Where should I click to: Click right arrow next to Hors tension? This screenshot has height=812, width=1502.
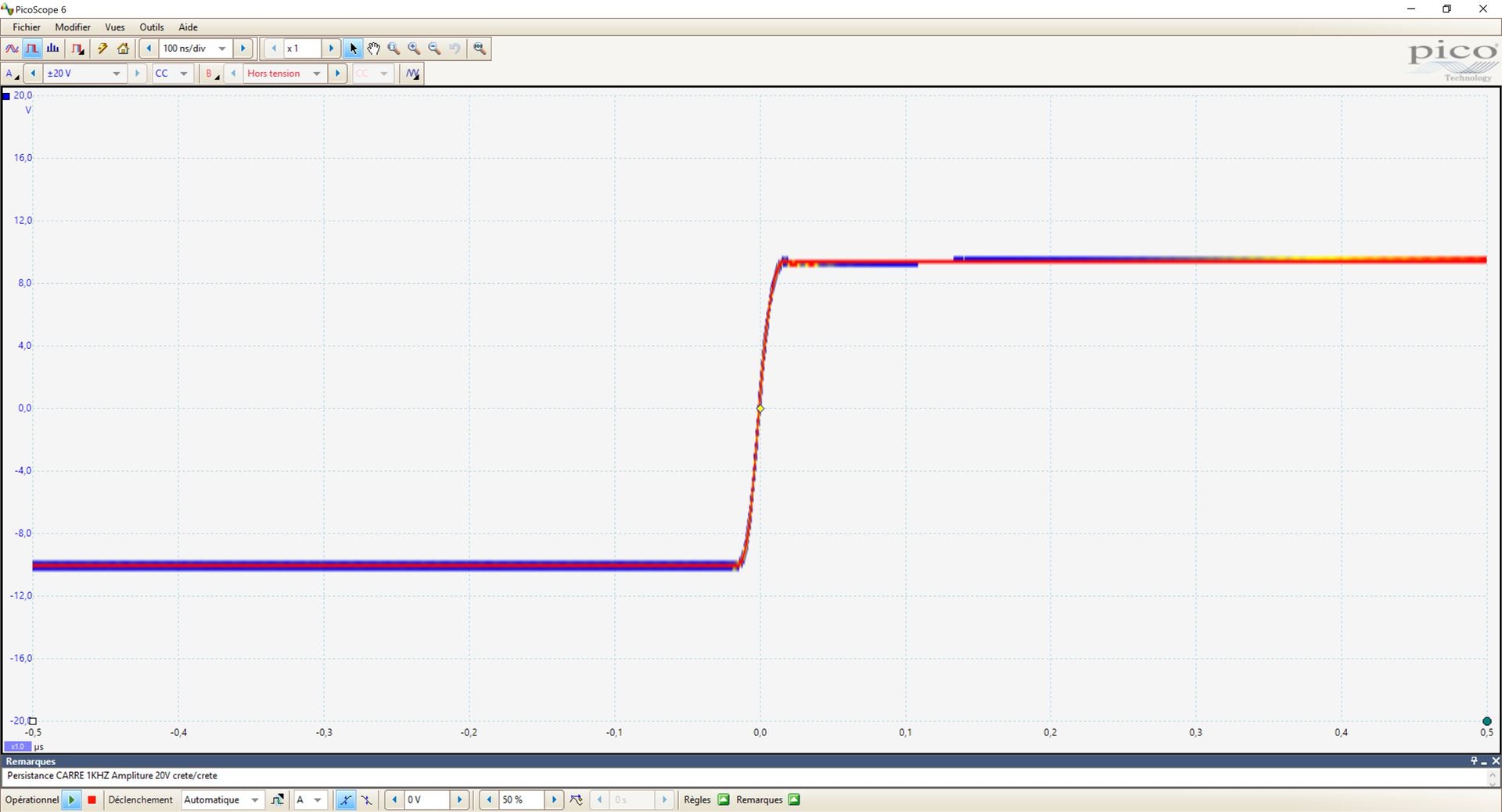(338, 74)
